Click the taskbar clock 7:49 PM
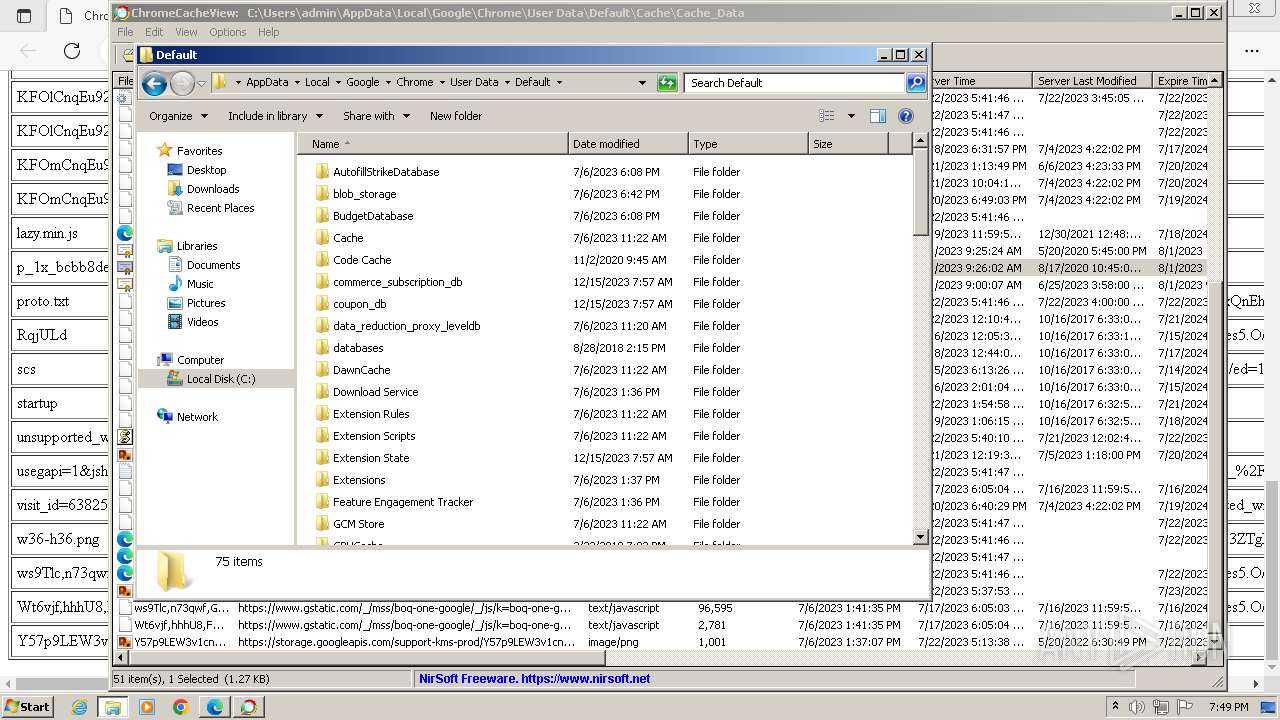The height and width of the screenshot is (720, 1280). click(1231, 707)
